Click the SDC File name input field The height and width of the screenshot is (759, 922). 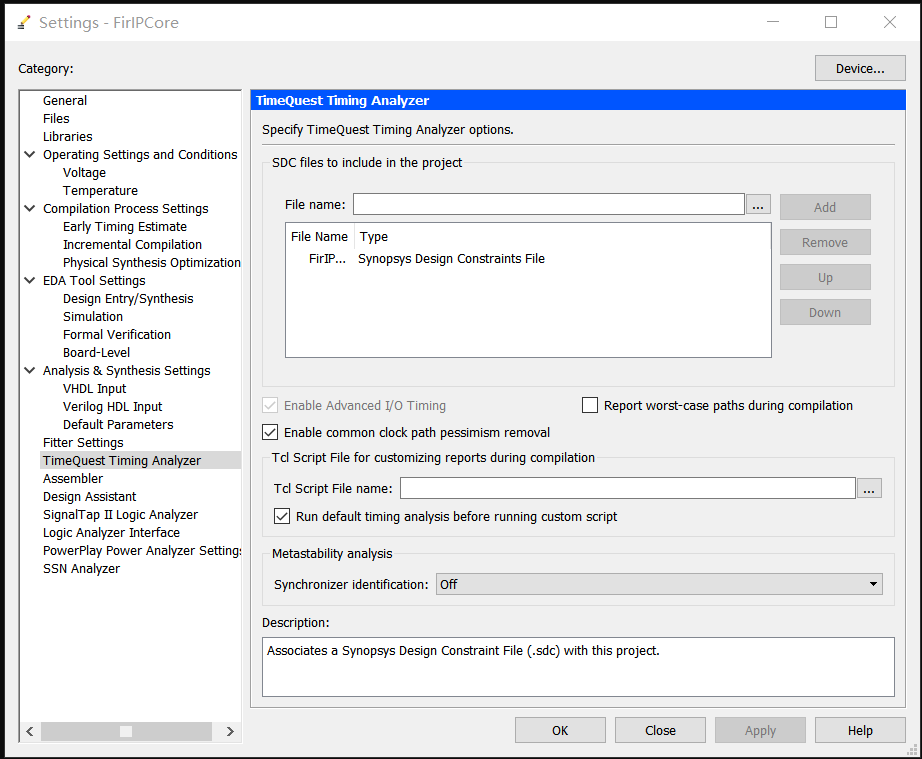(549, 205)
